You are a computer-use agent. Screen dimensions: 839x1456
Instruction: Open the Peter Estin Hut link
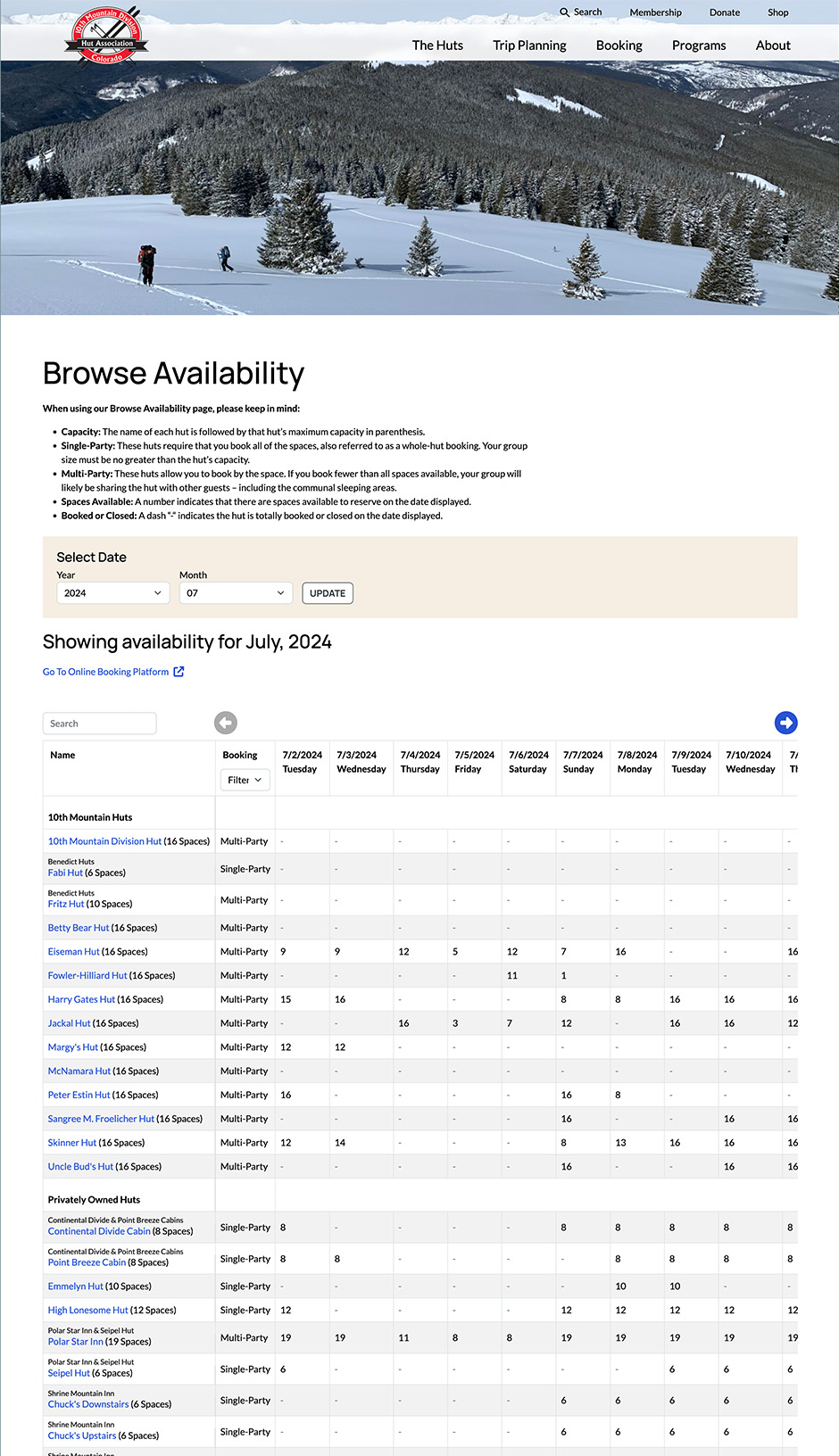[x=79, y=1096]
